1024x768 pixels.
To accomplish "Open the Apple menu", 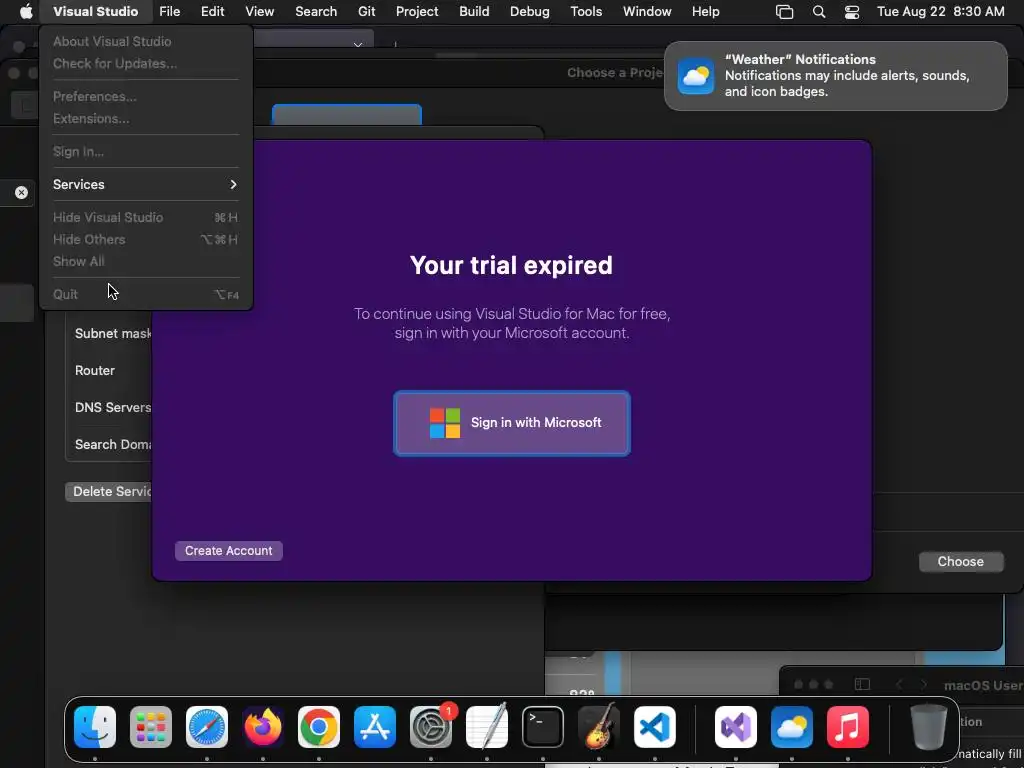I will [x=25, y=11].
